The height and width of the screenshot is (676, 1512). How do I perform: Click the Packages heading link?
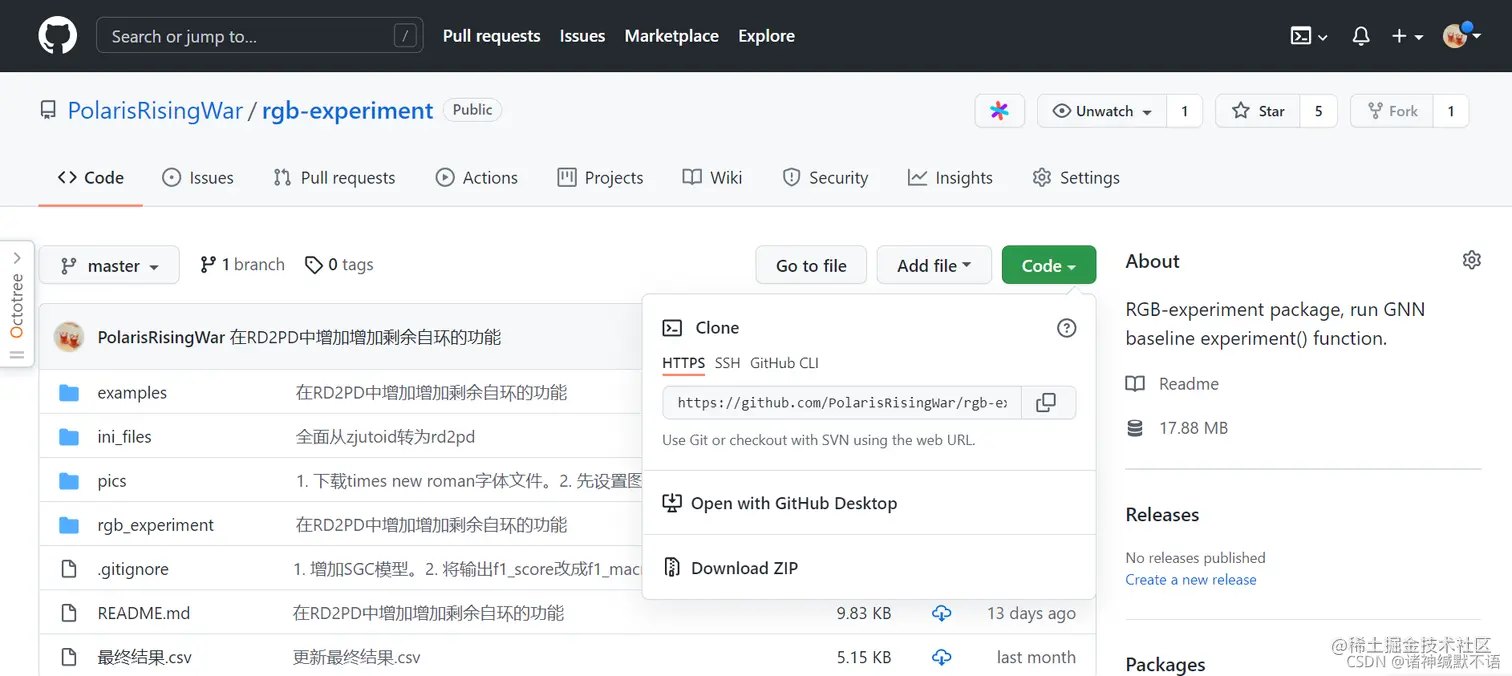click(1165, 664)
